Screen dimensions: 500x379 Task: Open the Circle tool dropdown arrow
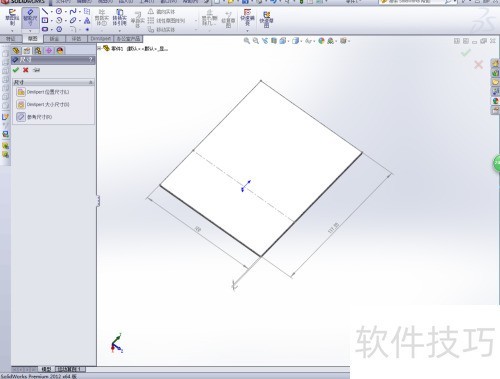[66, 12]
